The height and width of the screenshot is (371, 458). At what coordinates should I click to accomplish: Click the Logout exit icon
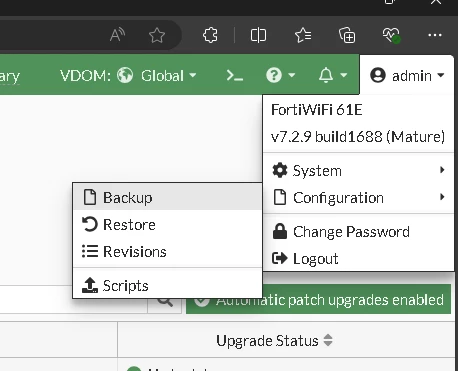(x=280, y=258)
